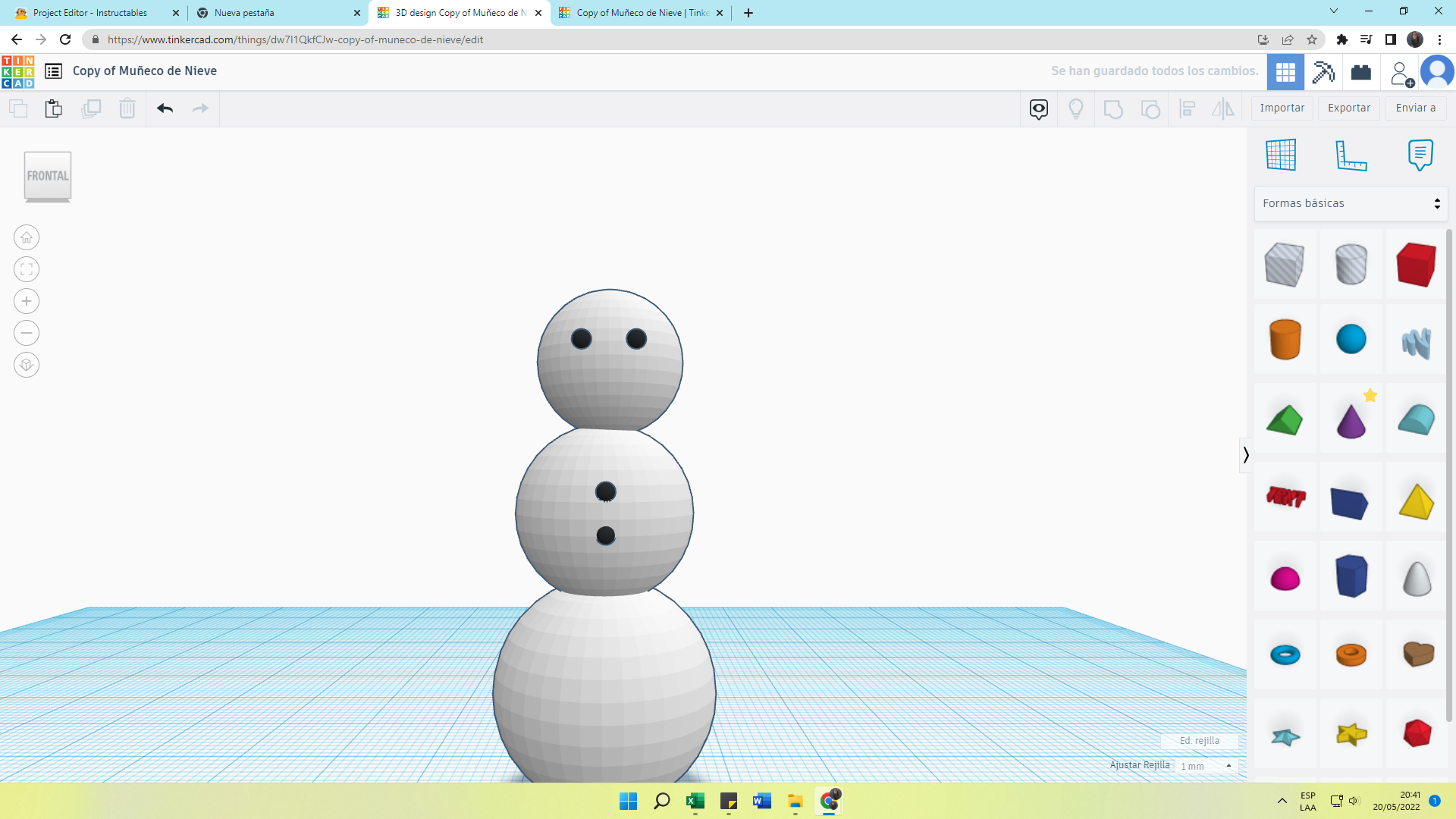Click the Ed. rejilla button
Viewport: 1456px width, 819px height.
tap(1199, 741)
